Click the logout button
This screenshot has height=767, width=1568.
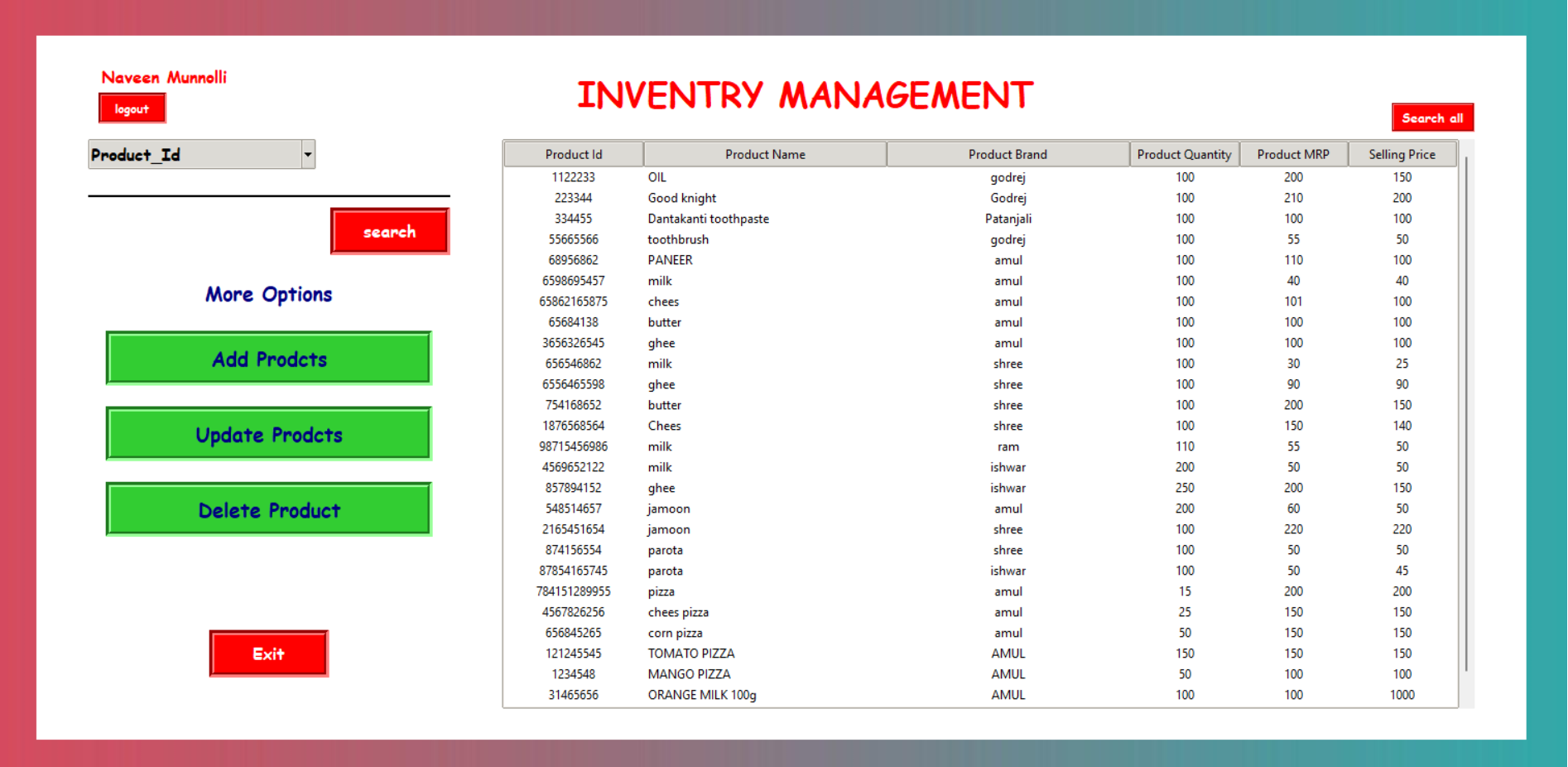click(x=132, y=109)
